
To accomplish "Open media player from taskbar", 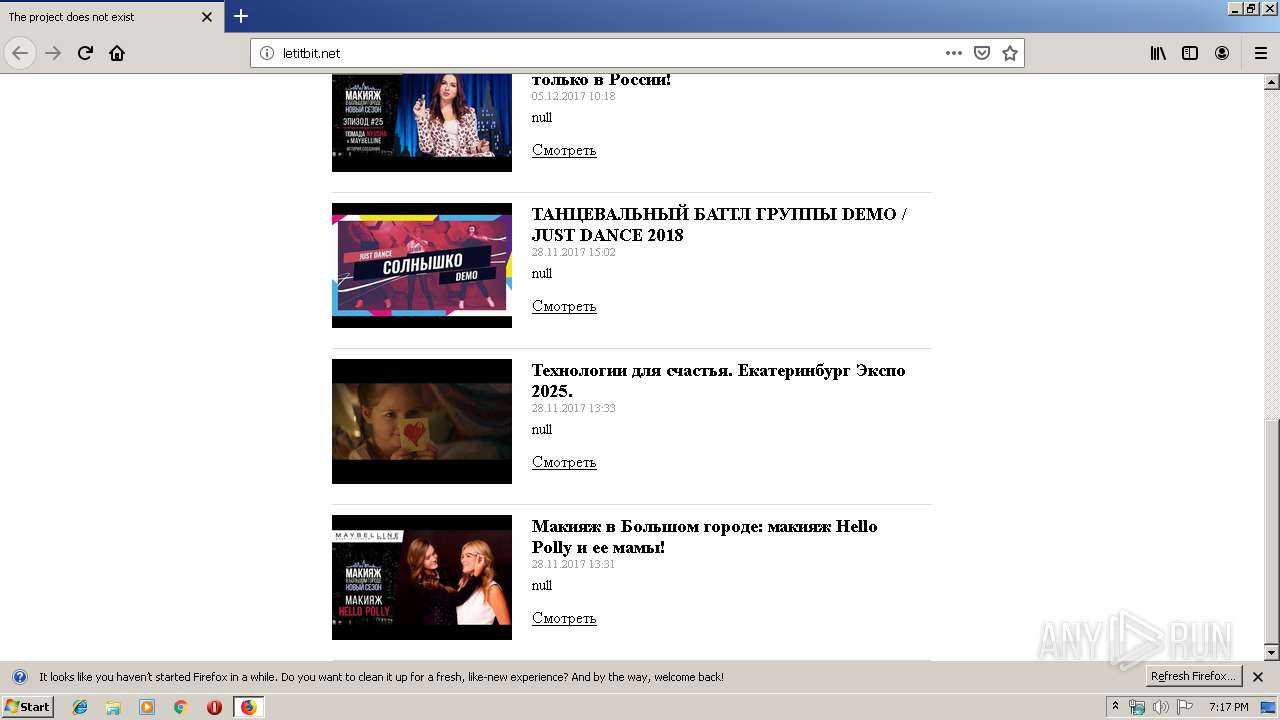I will tap(147, 707).
